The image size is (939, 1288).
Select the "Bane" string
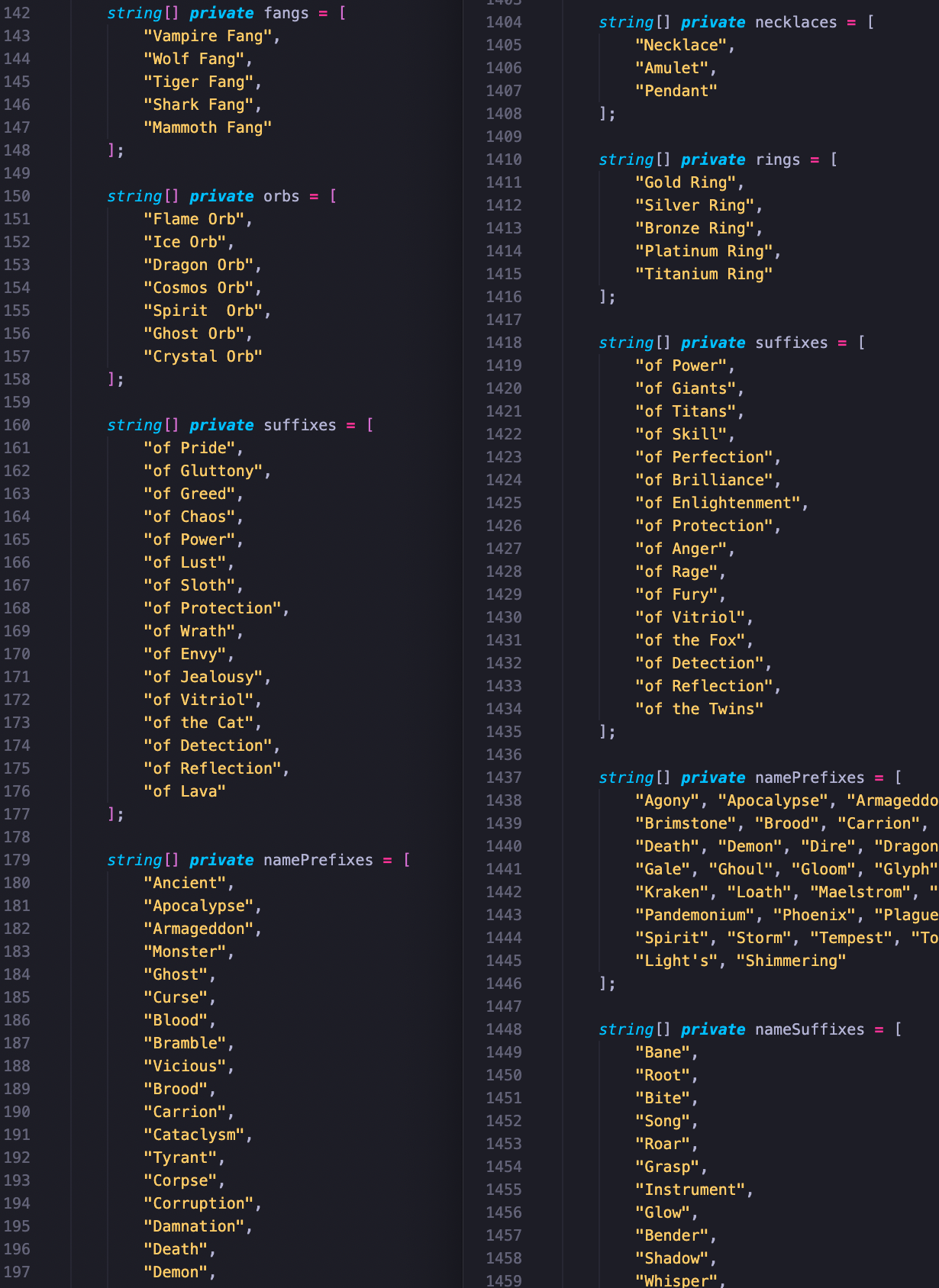click(x=663, y=1052)
